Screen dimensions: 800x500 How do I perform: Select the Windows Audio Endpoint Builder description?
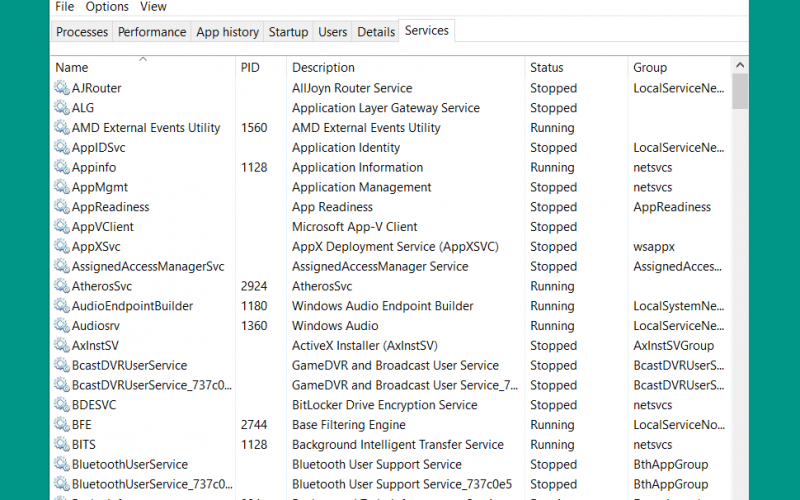[383, 306]
